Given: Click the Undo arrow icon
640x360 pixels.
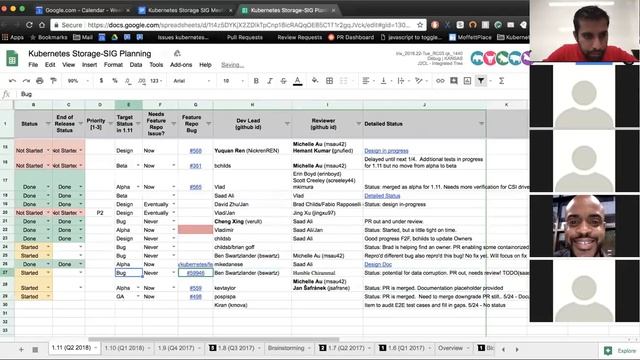Looking at the screenshot, I should [x=12, y=81].
